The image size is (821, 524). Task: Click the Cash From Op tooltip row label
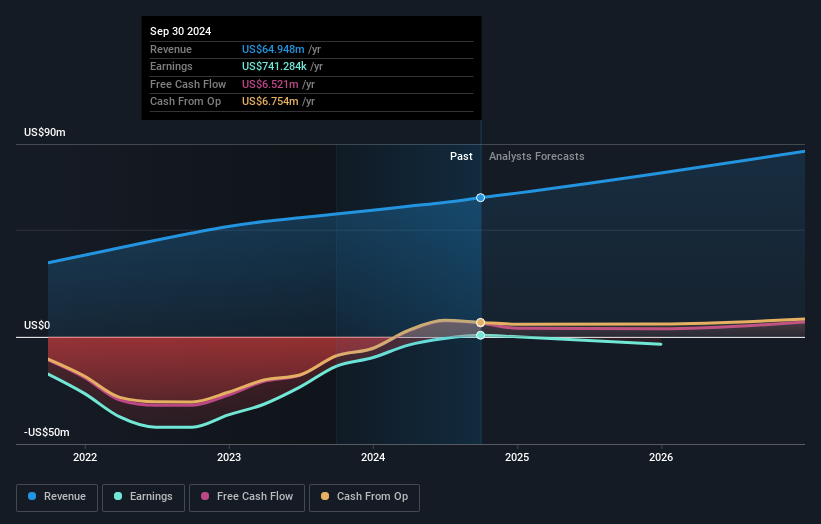[185, 102]
